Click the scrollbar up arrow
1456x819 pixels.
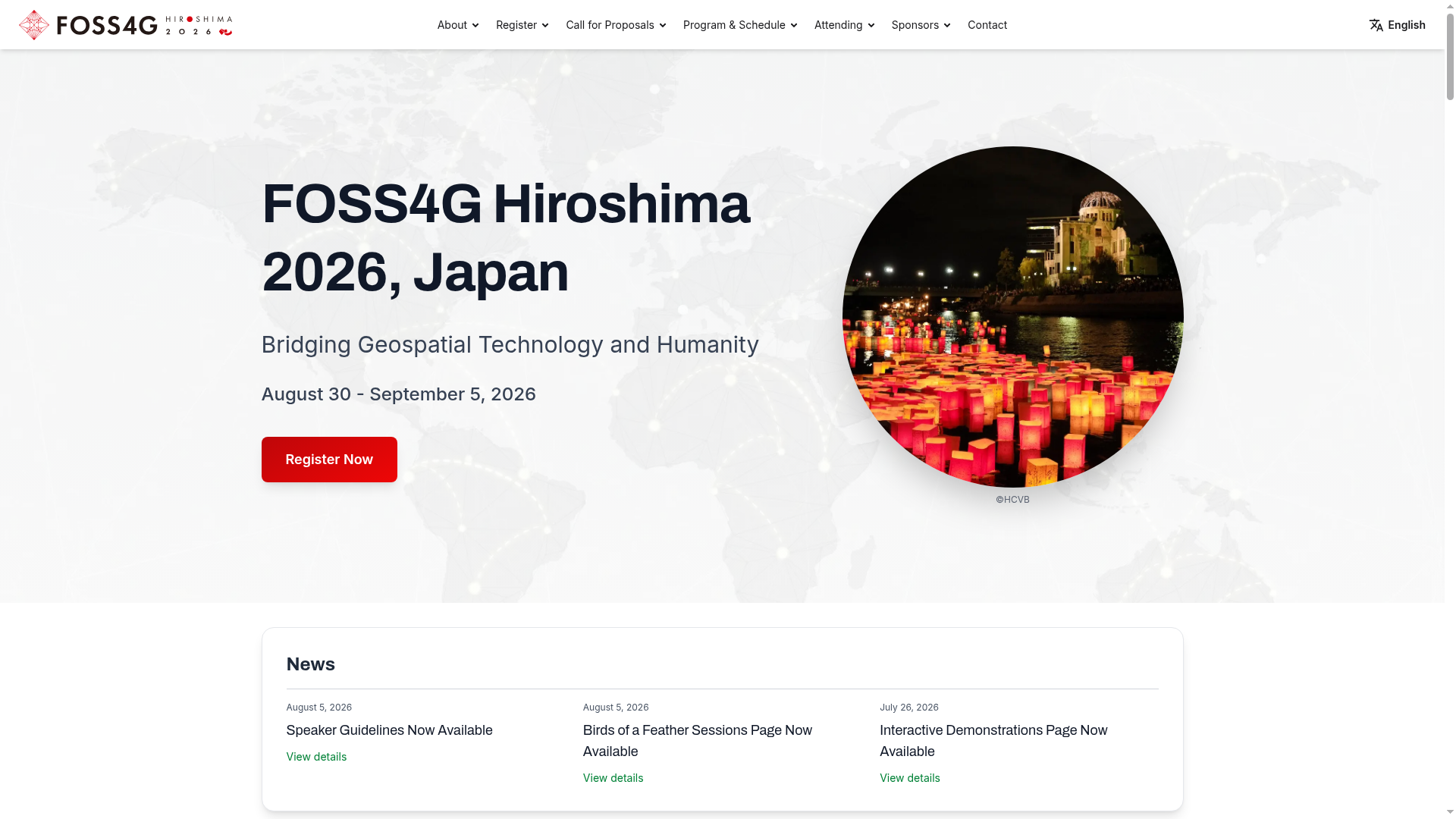(1450, 5)
